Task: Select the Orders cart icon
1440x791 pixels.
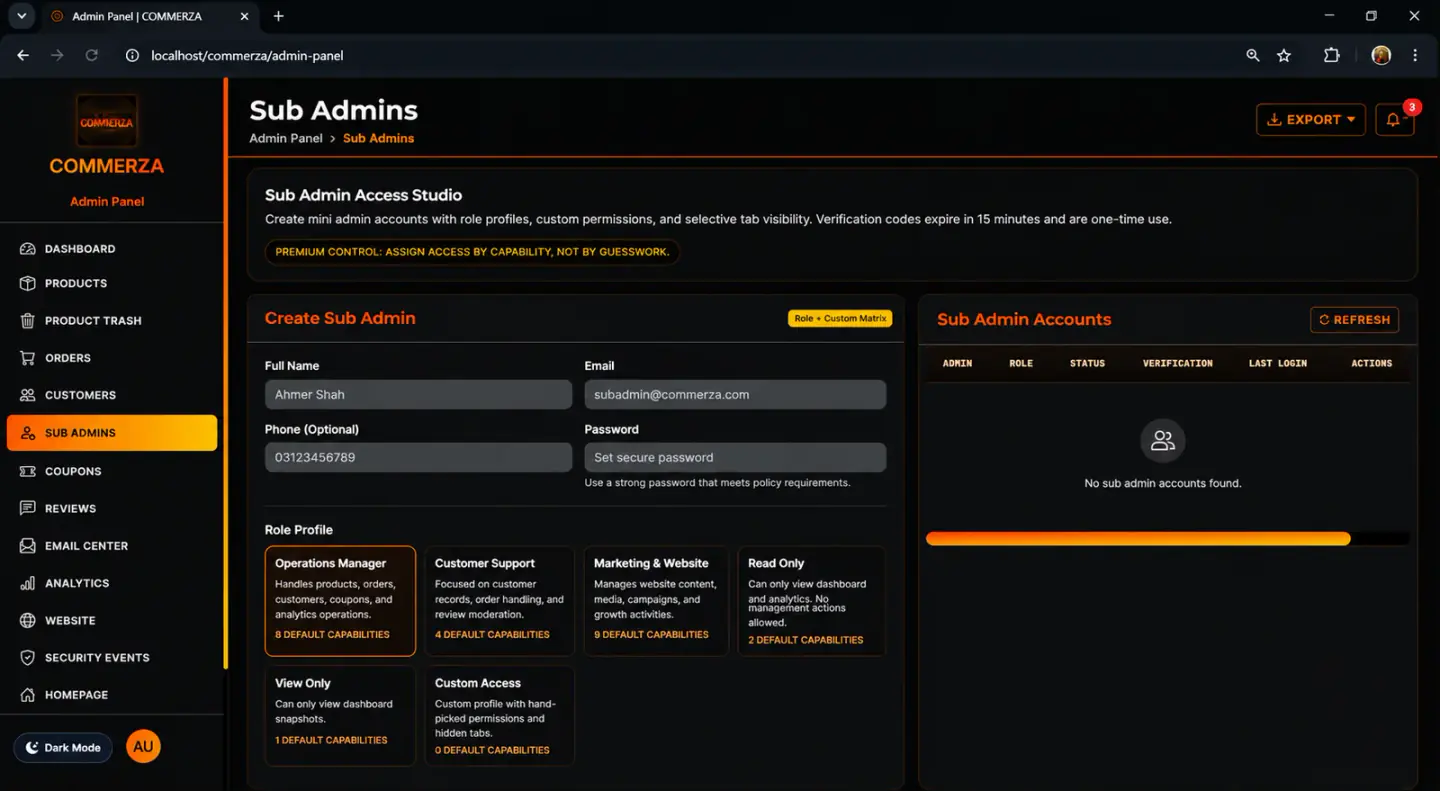Action: point(28,358)
